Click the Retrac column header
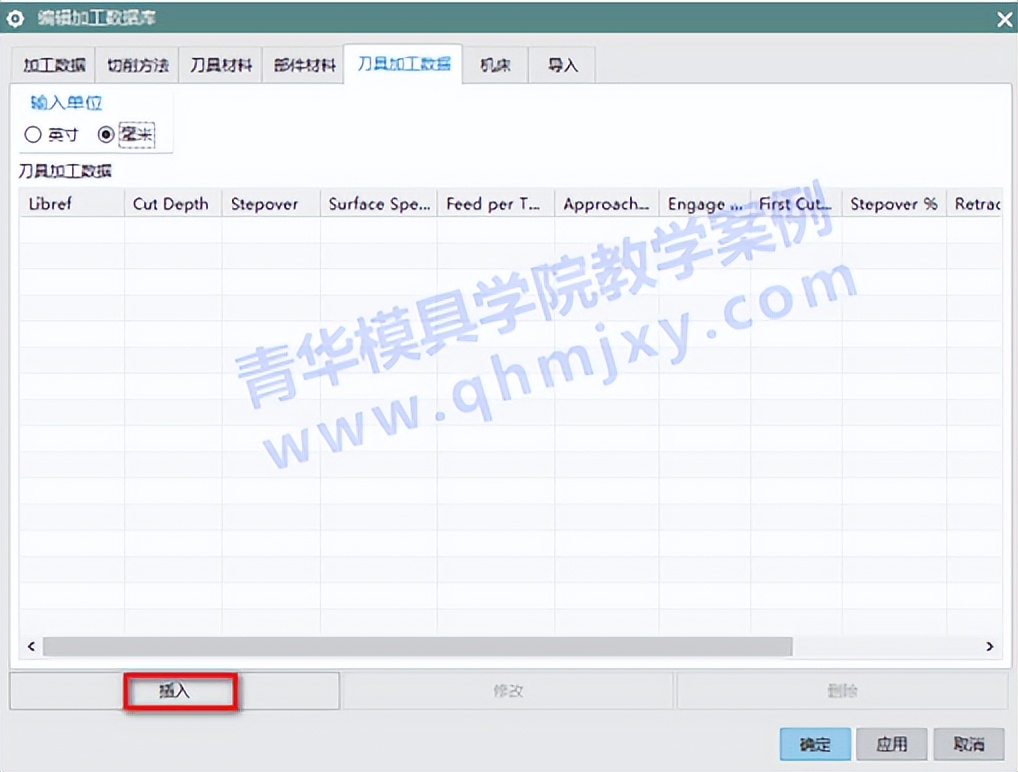Image resolution: width=1018 pixels, height=772 pixels. pos(975,204)
